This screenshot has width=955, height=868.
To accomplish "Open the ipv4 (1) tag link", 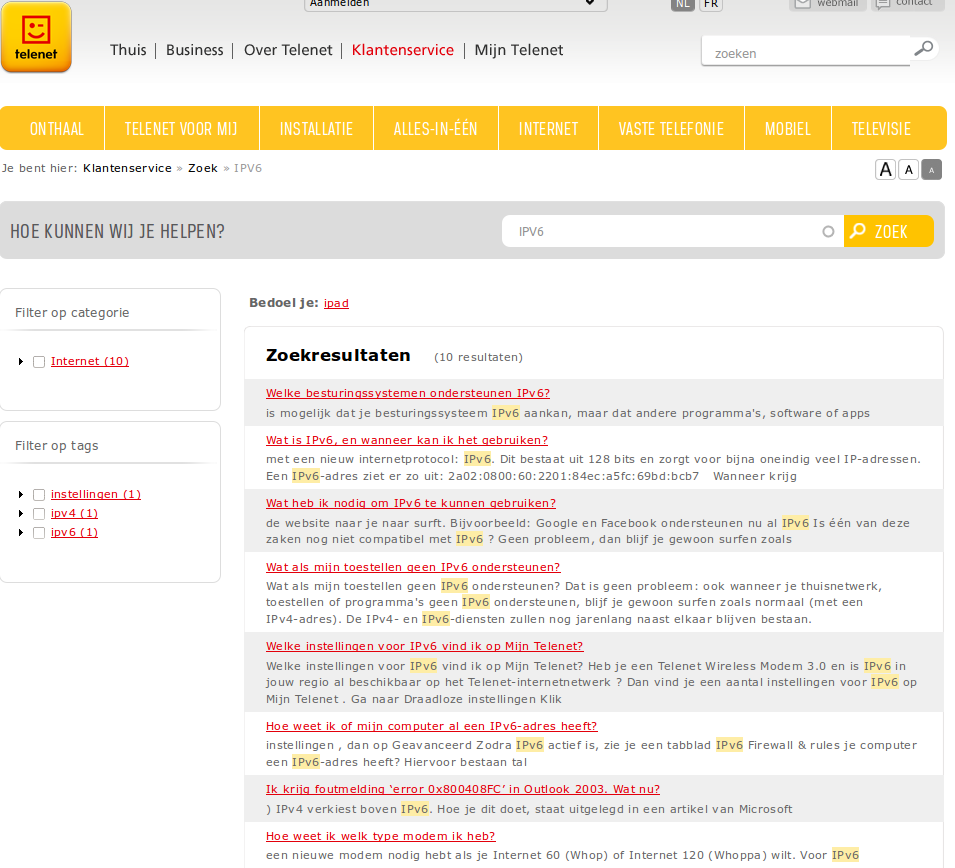I will (74, 513).
